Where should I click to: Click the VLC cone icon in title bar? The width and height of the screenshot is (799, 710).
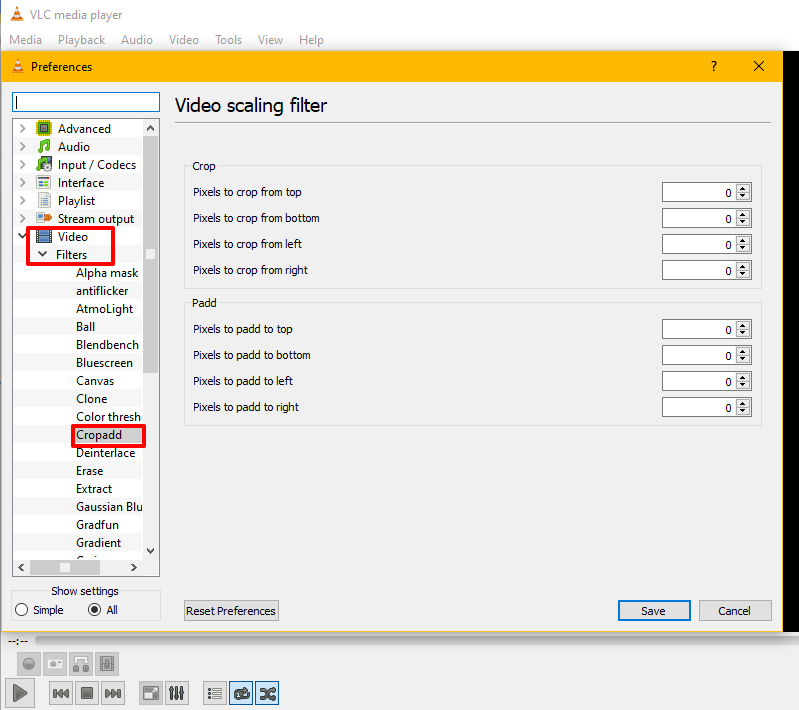tap(17, 14)
